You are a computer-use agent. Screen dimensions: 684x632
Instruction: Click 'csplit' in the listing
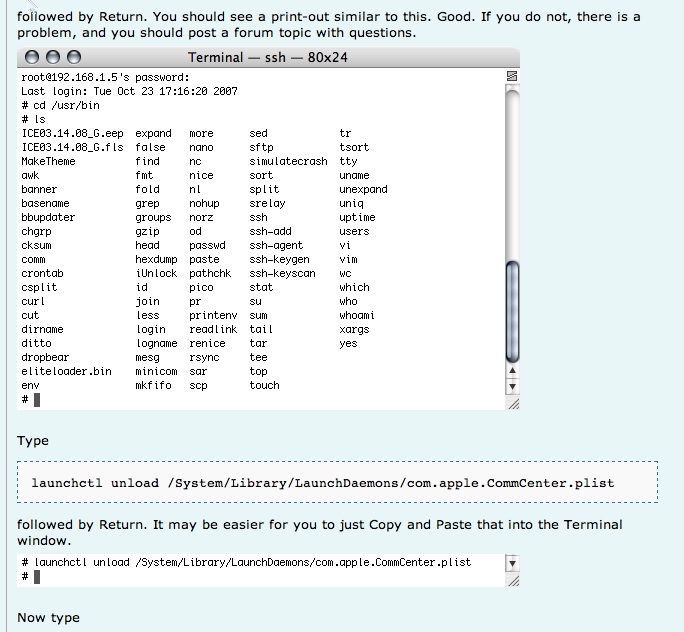(x=39, y=287)
